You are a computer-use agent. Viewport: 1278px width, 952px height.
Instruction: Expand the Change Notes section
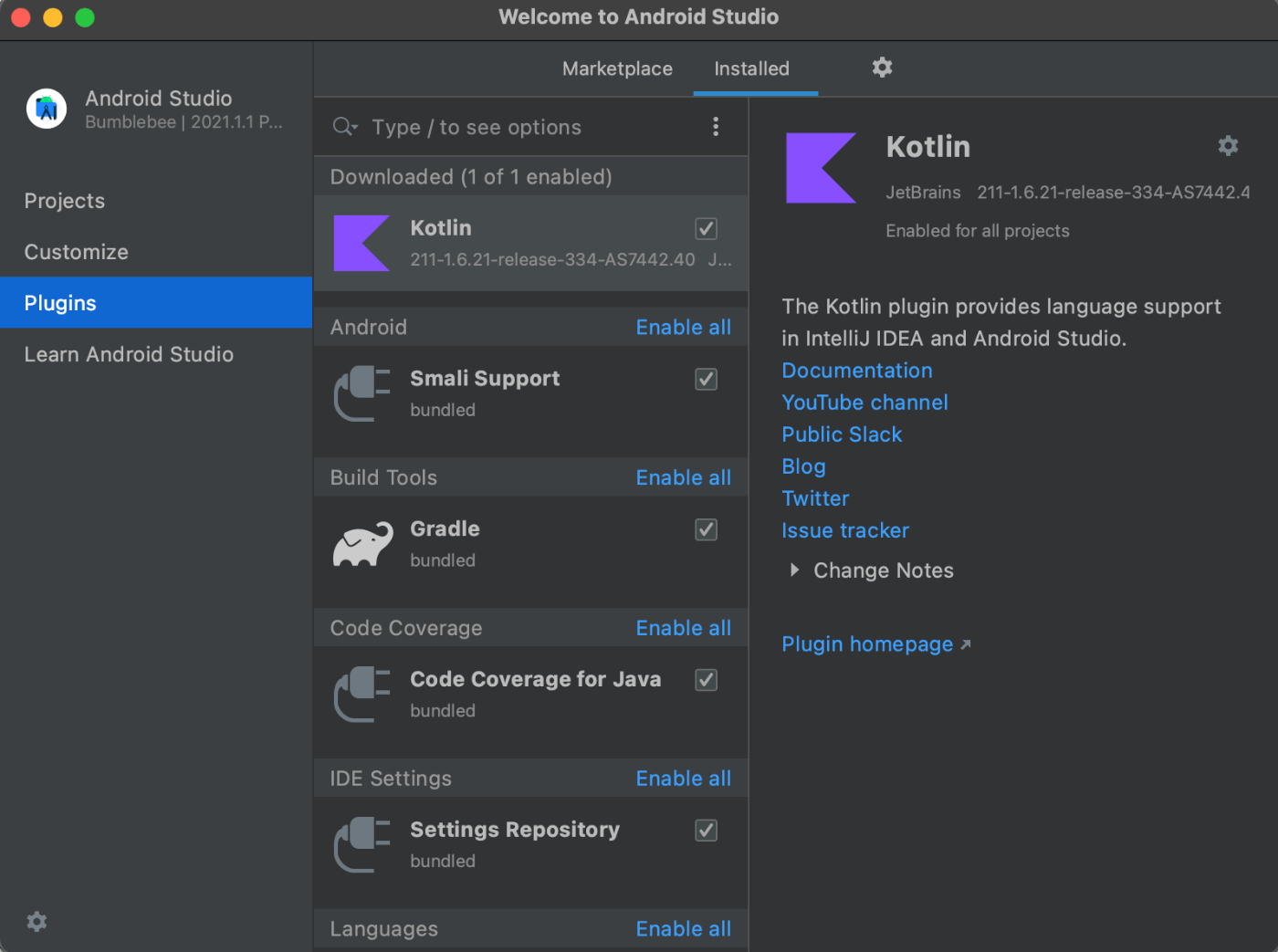click(794, 570)
